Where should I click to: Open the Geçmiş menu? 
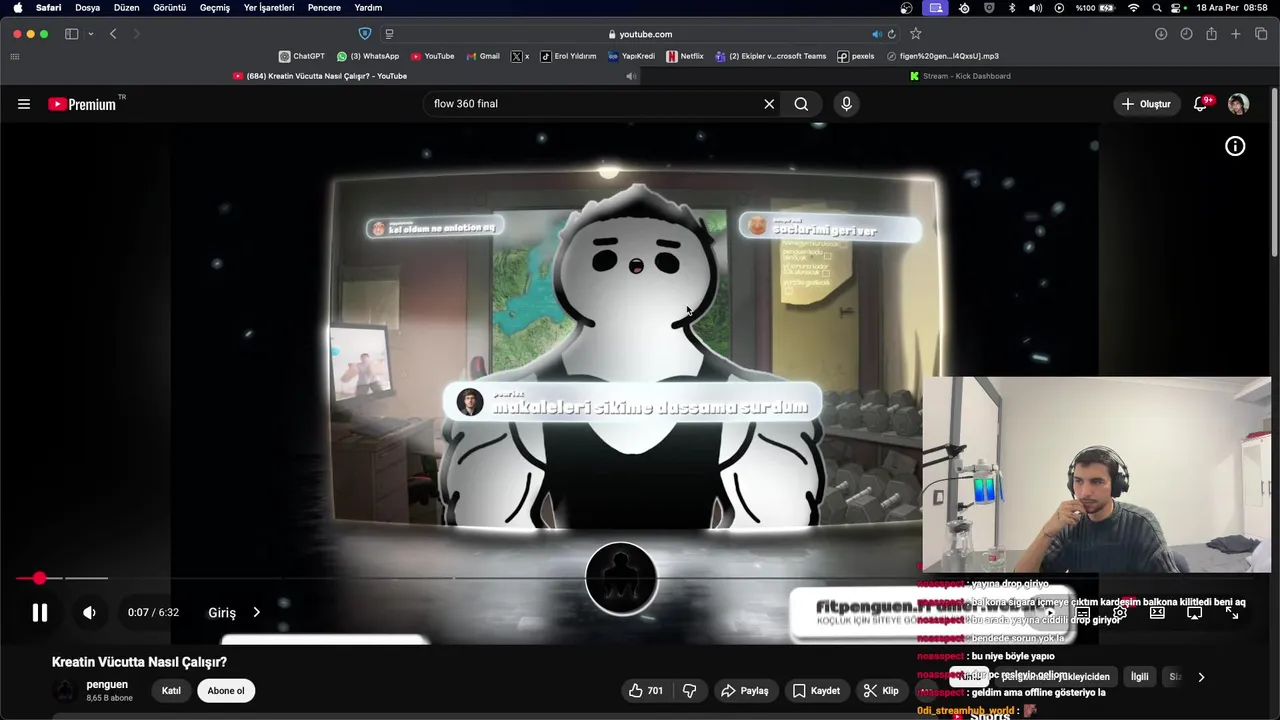click(214, 8)
